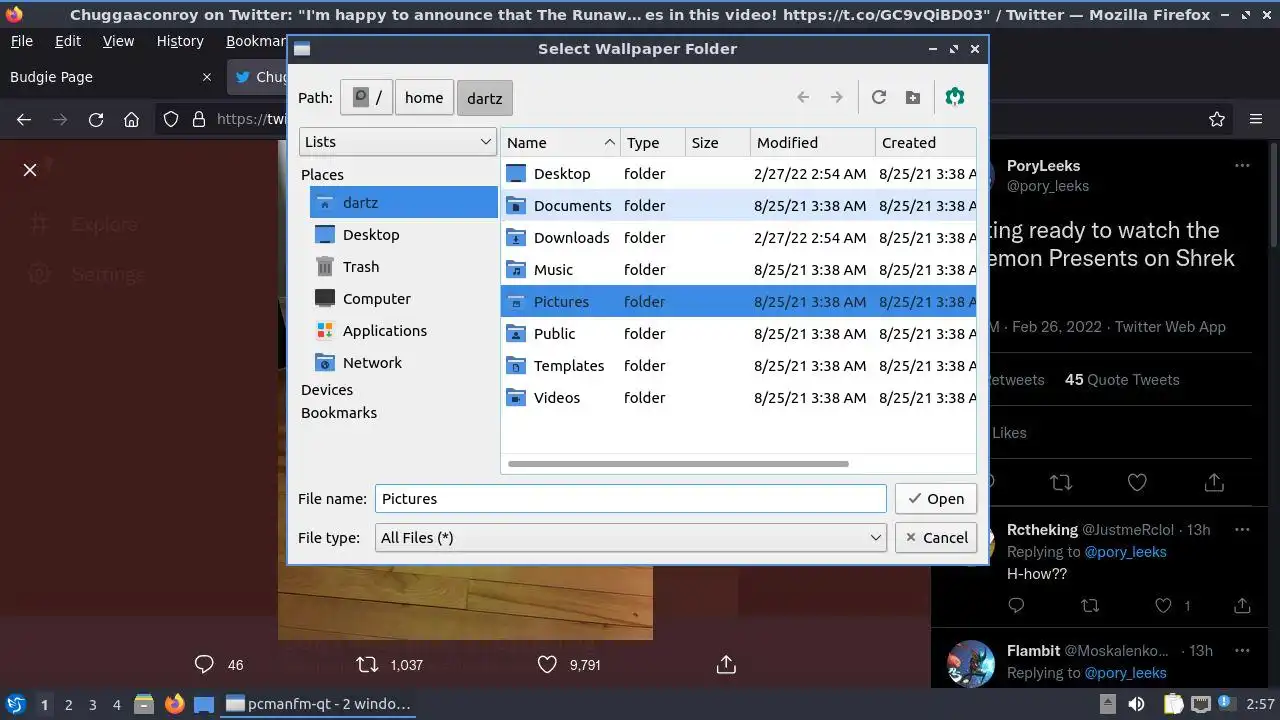Sort by the Size column header
This screenshot has height=720, width=1280.
pos(717,142)
